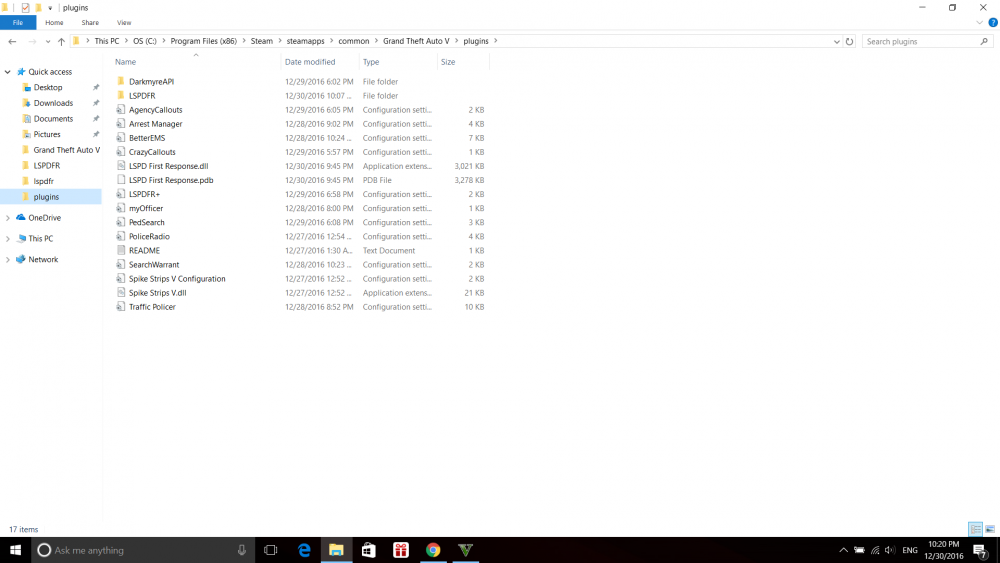Open Quick Access Toolbar customize dropdown
This screenshot has width=1000, height=563.
50,8
